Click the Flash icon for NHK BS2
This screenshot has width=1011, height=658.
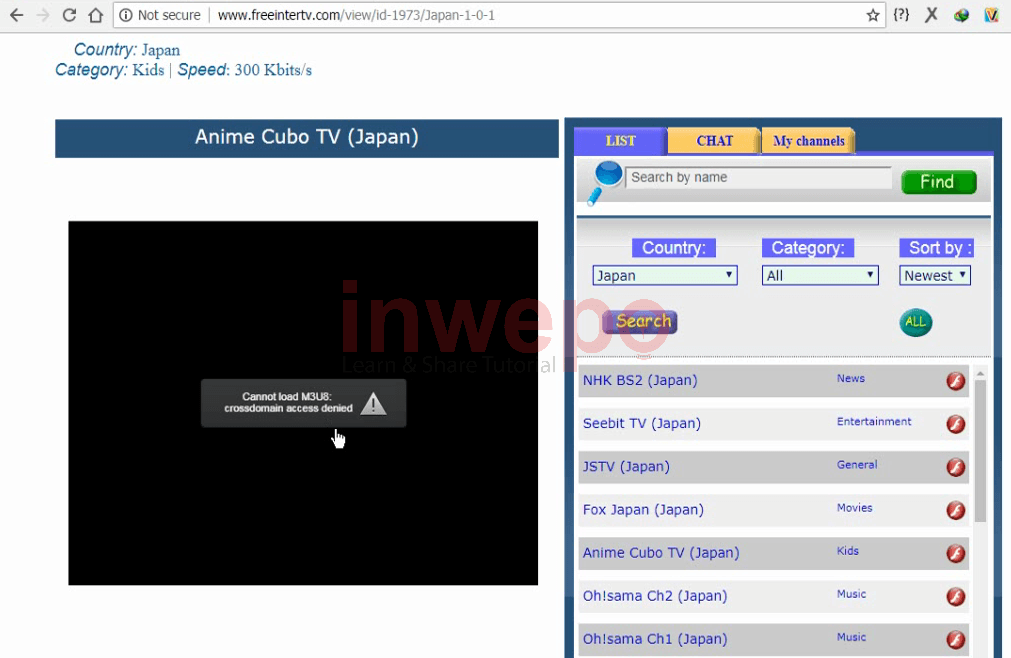[x=956, y=381]
